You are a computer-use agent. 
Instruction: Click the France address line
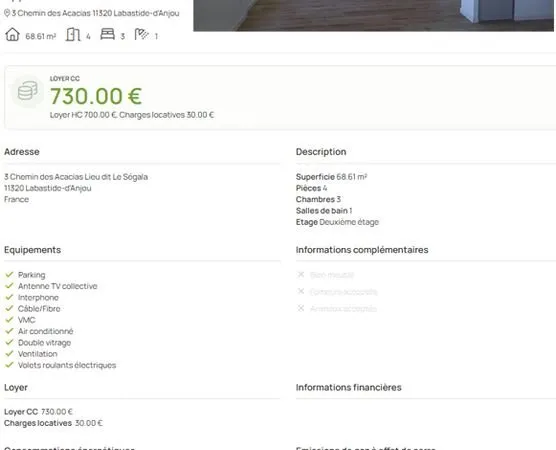16,199
